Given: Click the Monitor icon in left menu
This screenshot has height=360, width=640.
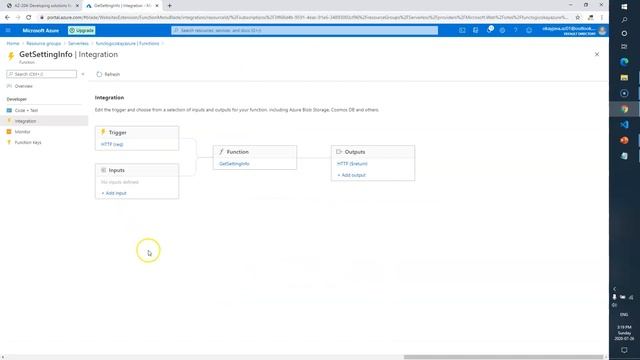Looking at the screenshot, I should coord(9,131).
